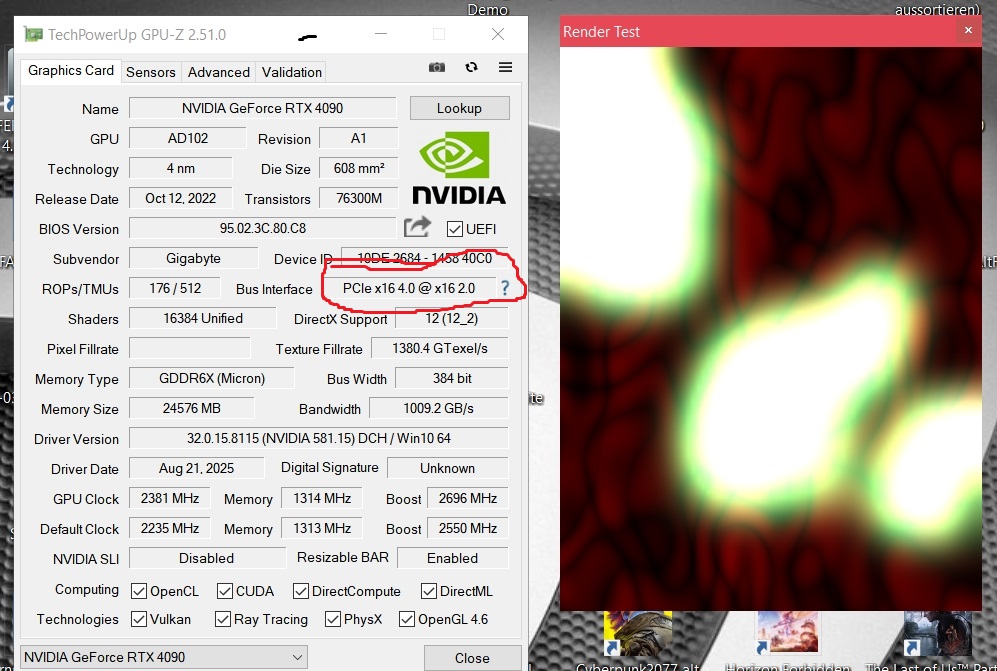Close the Render Test window
The width and height of the screenshot is (997, 671).
click(968, 31)
